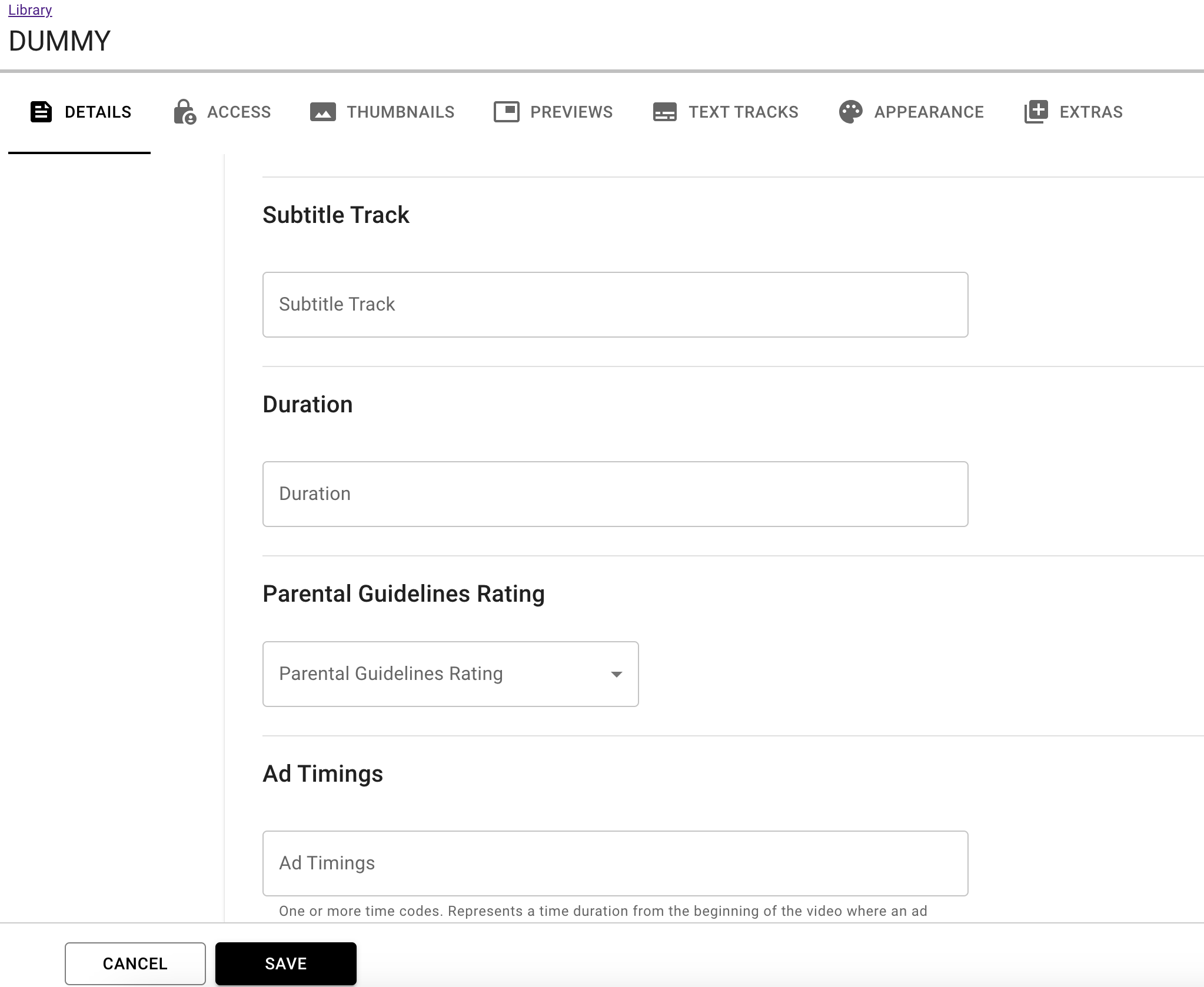Click the Access lock icon
The image size is (1204, 987).
tap(185, 112)
